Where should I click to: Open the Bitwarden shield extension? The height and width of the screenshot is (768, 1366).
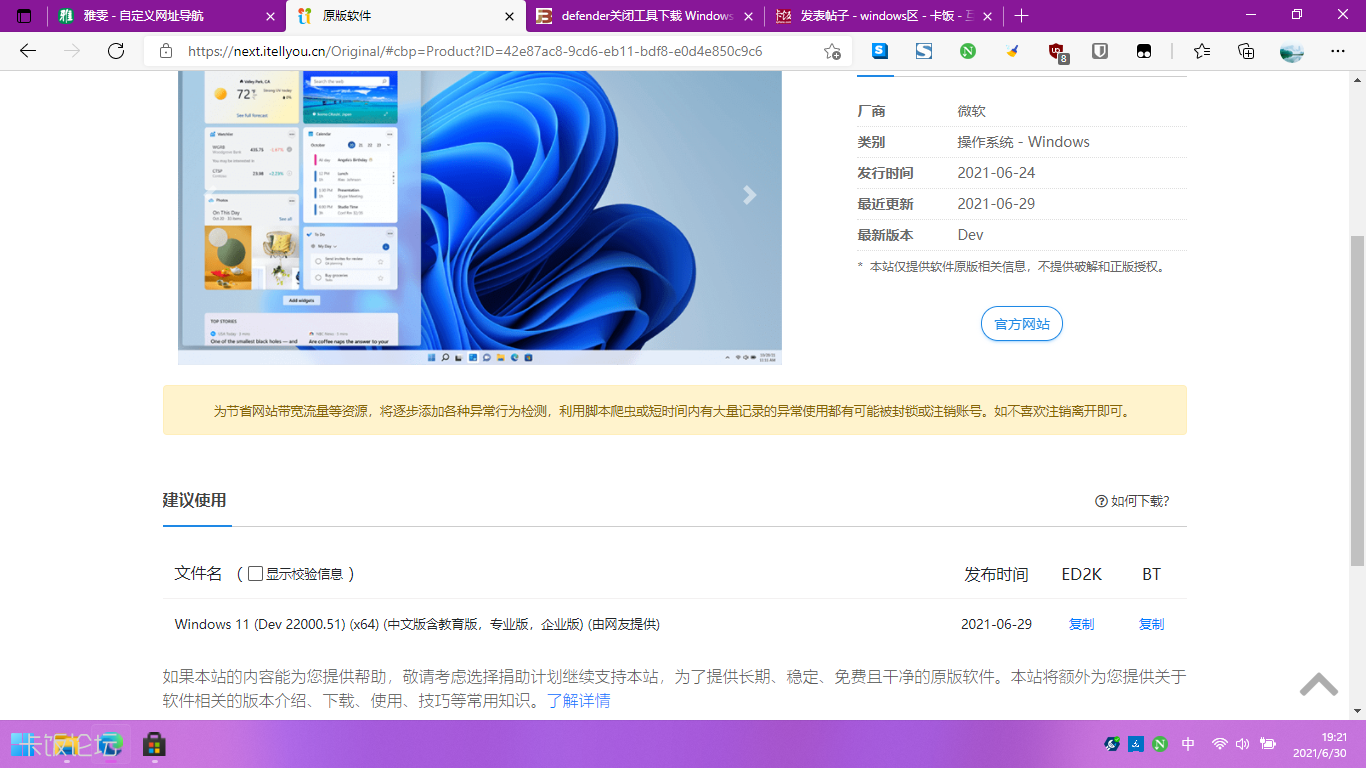(x=1100, y=51)
